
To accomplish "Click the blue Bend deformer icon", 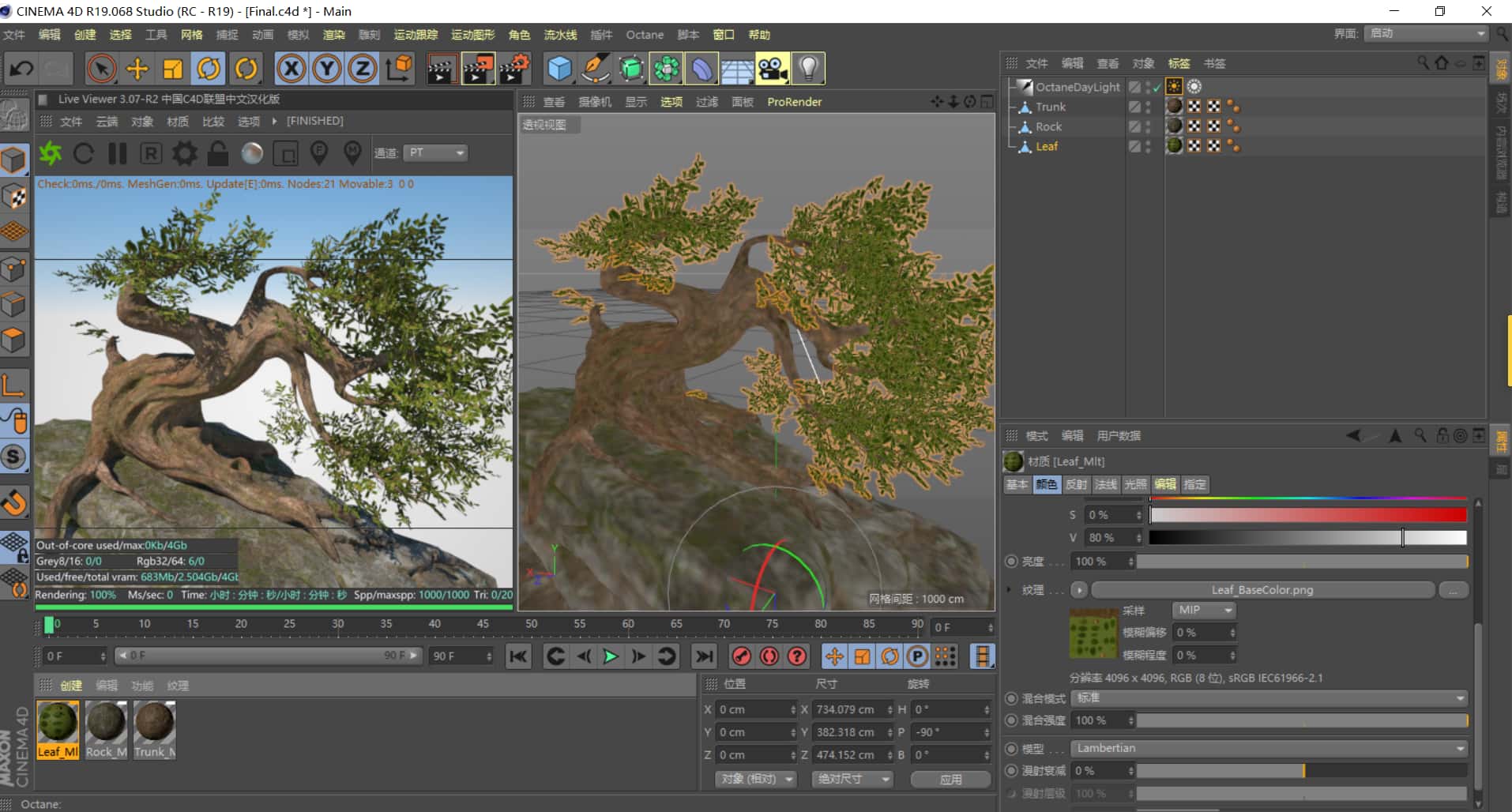I will [701, 69].
